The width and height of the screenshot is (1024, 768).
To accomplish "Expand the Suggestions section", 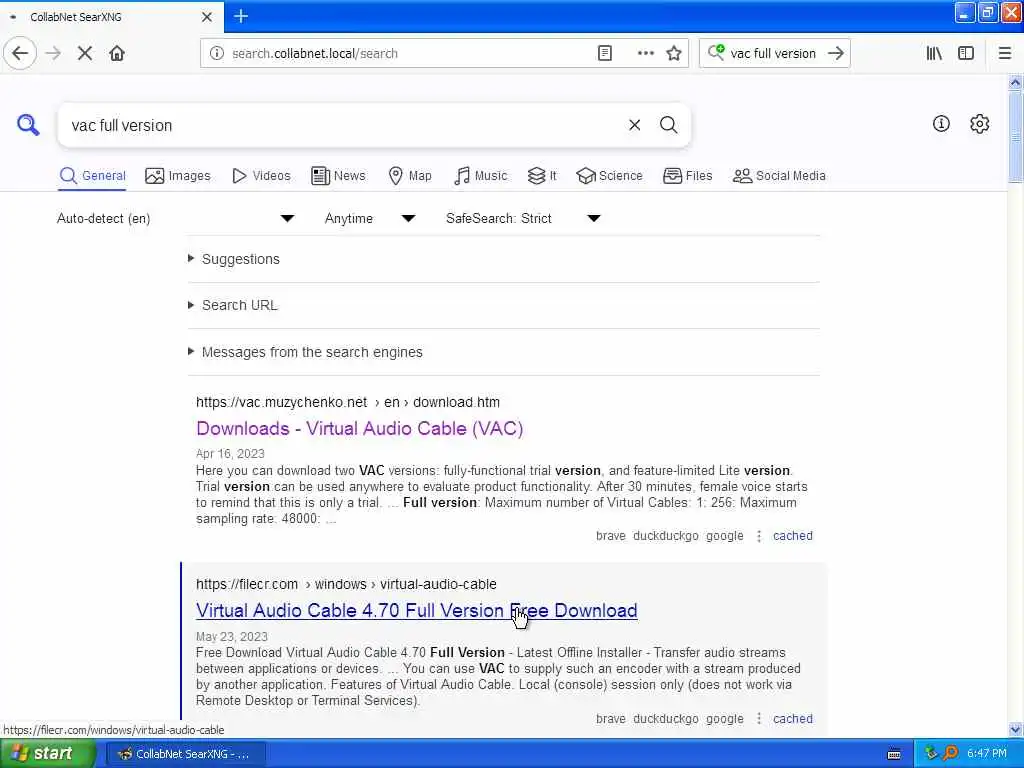I will tap(240, 259).
